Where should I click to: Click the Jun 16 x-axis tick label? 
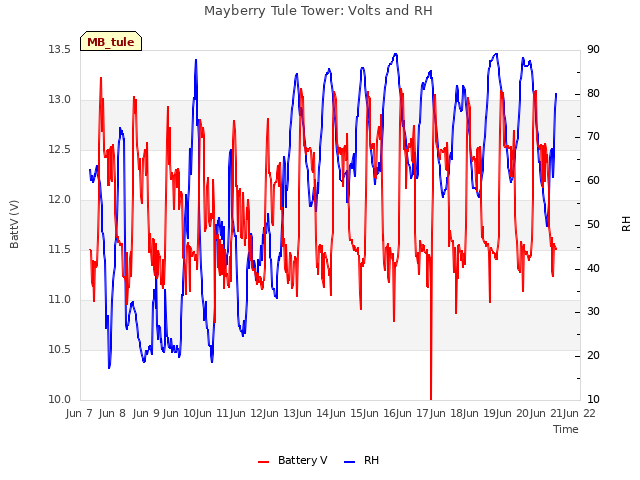(378, 413)
